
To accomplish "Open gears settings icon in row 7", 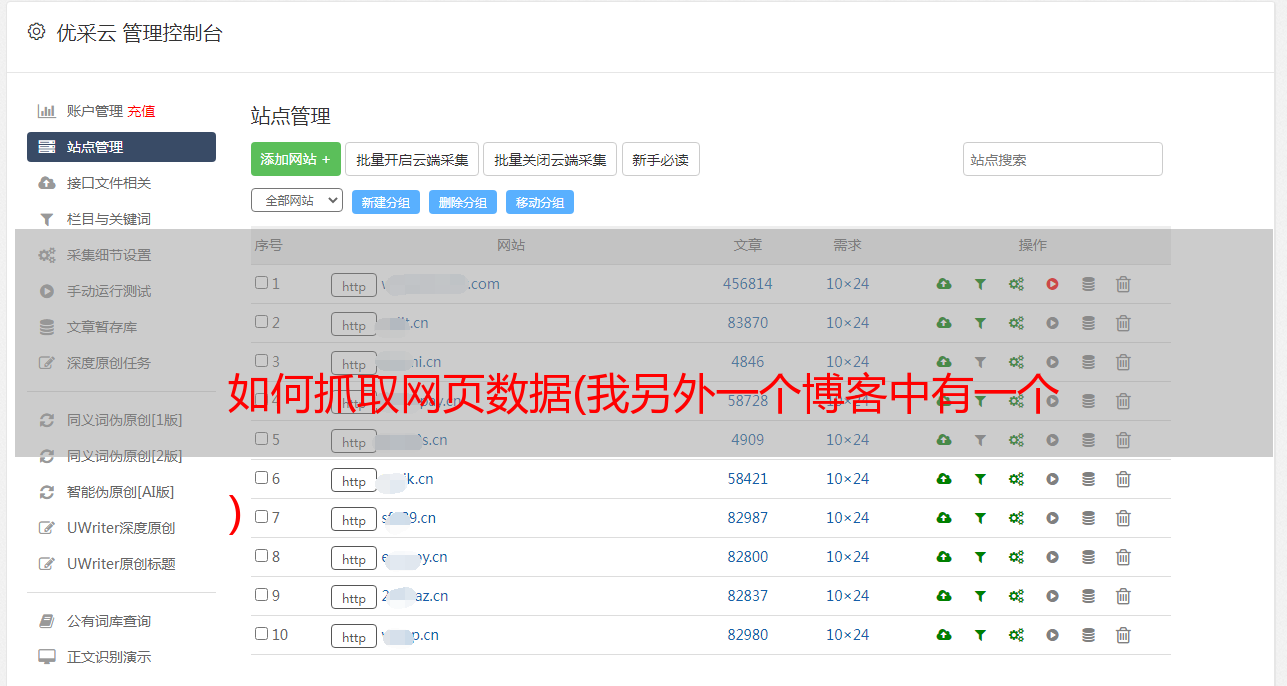I will coord(1016,518).
